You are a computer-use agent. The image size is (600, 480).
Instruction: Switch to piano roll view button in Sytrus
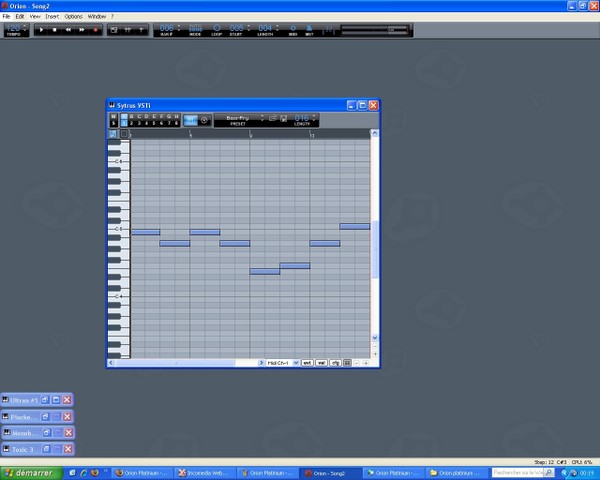pyautogui.click(x=190, y=120)
